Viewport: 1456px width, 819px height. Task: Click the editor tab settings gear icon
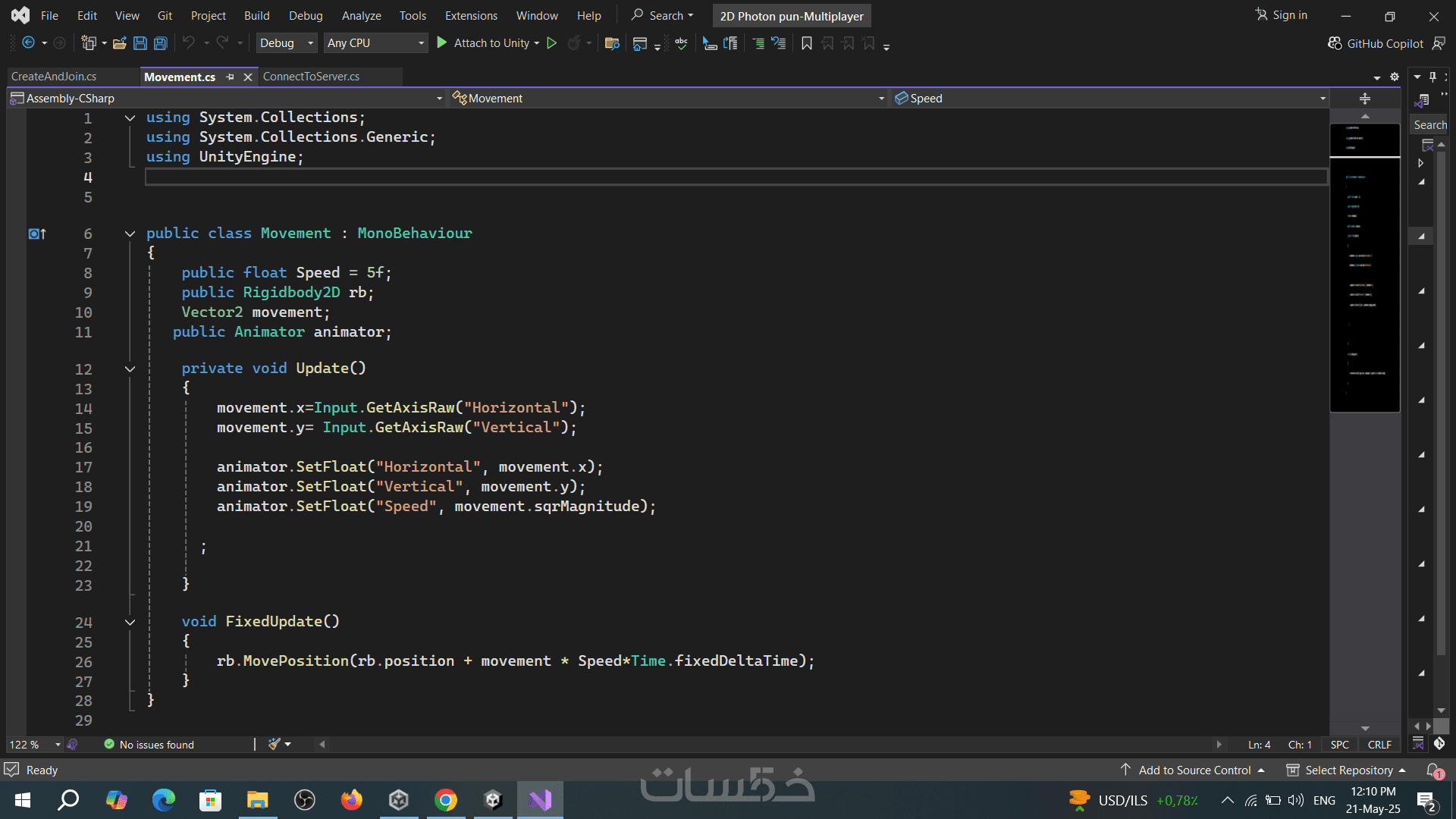click(1394, 77)
